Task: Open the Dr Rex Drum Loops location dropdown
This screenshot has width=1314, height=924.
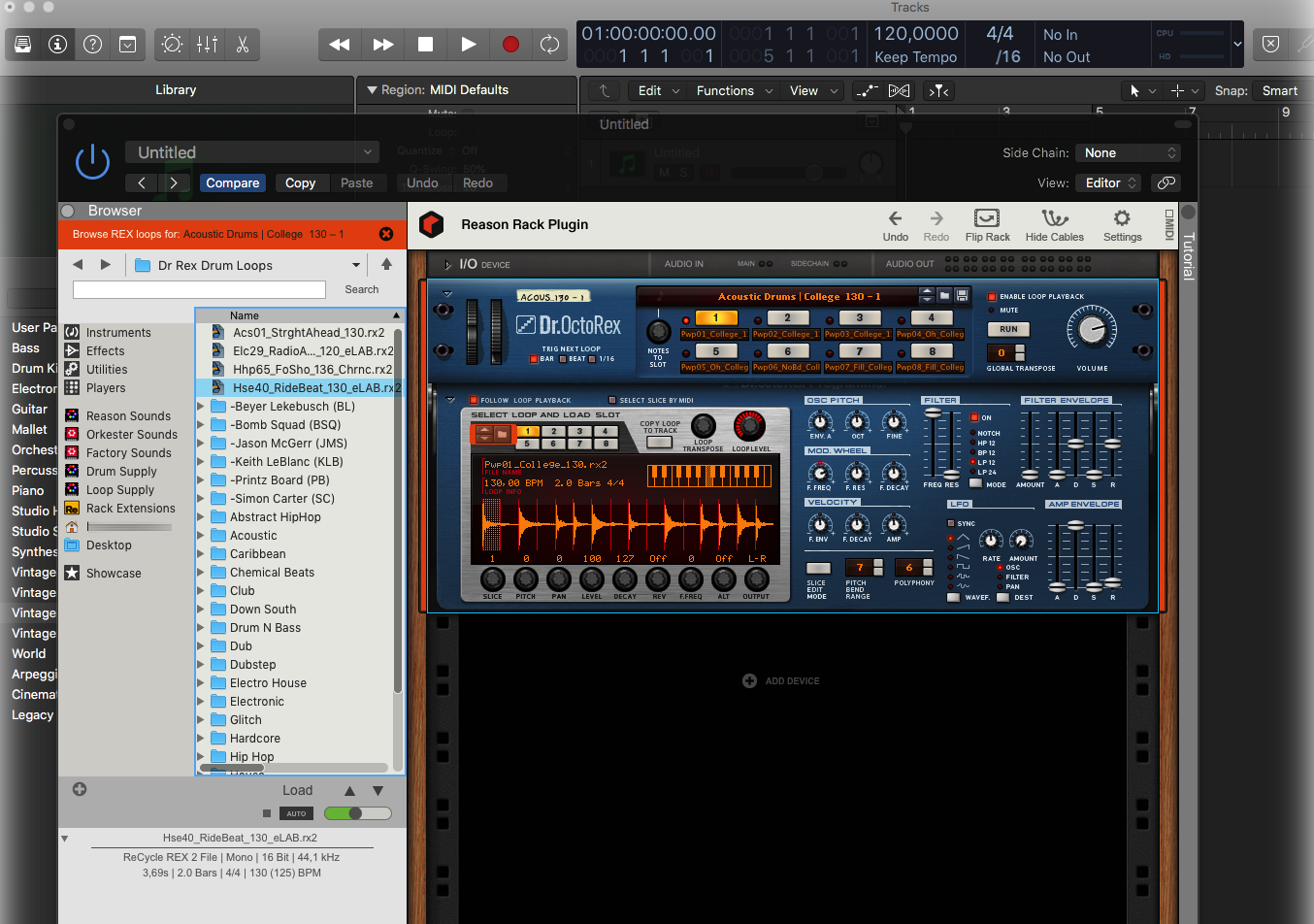Action: tap(356, 265)
